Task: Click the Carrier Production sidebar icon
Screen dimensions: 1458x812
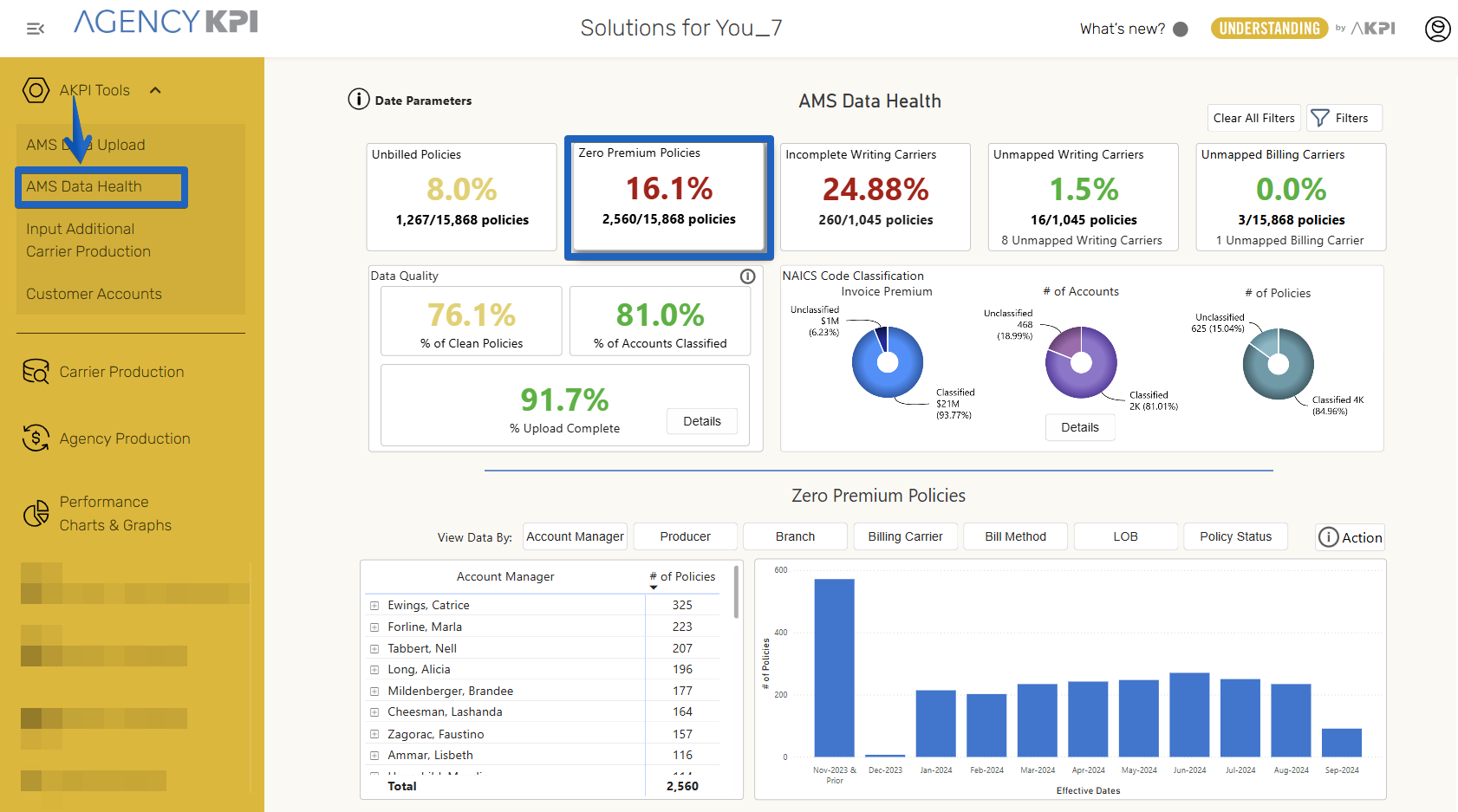Action: click(36, 372)
